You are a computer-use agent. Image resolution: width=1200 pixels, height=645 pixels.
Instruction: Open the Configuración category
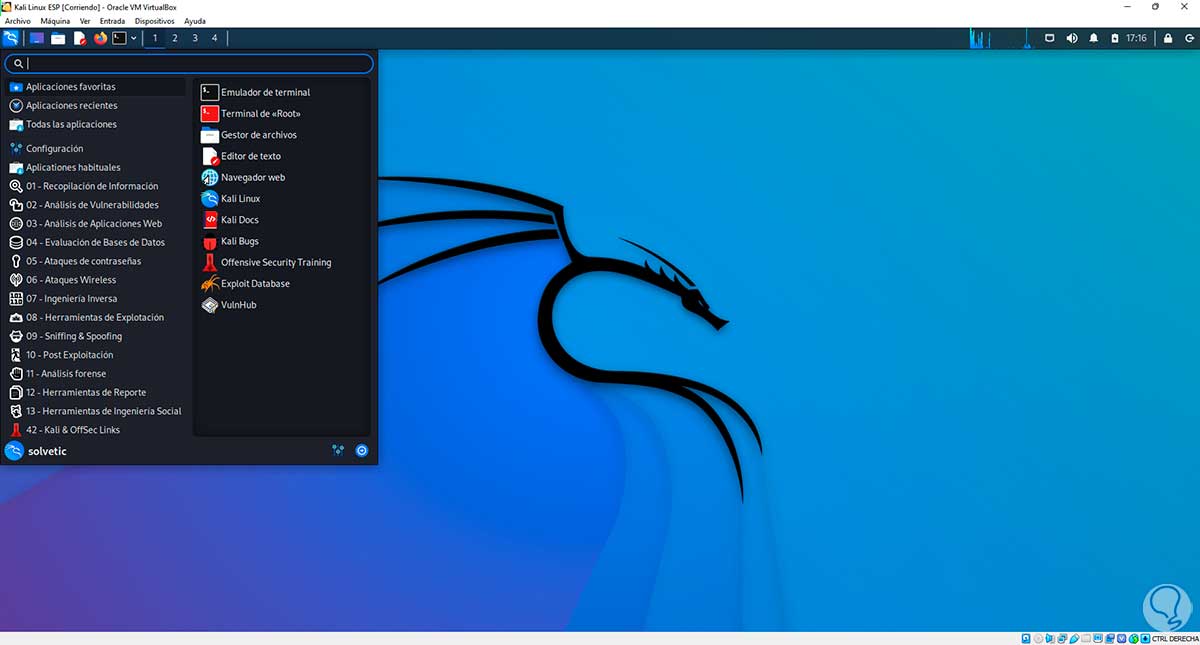(x=96, y=149)
